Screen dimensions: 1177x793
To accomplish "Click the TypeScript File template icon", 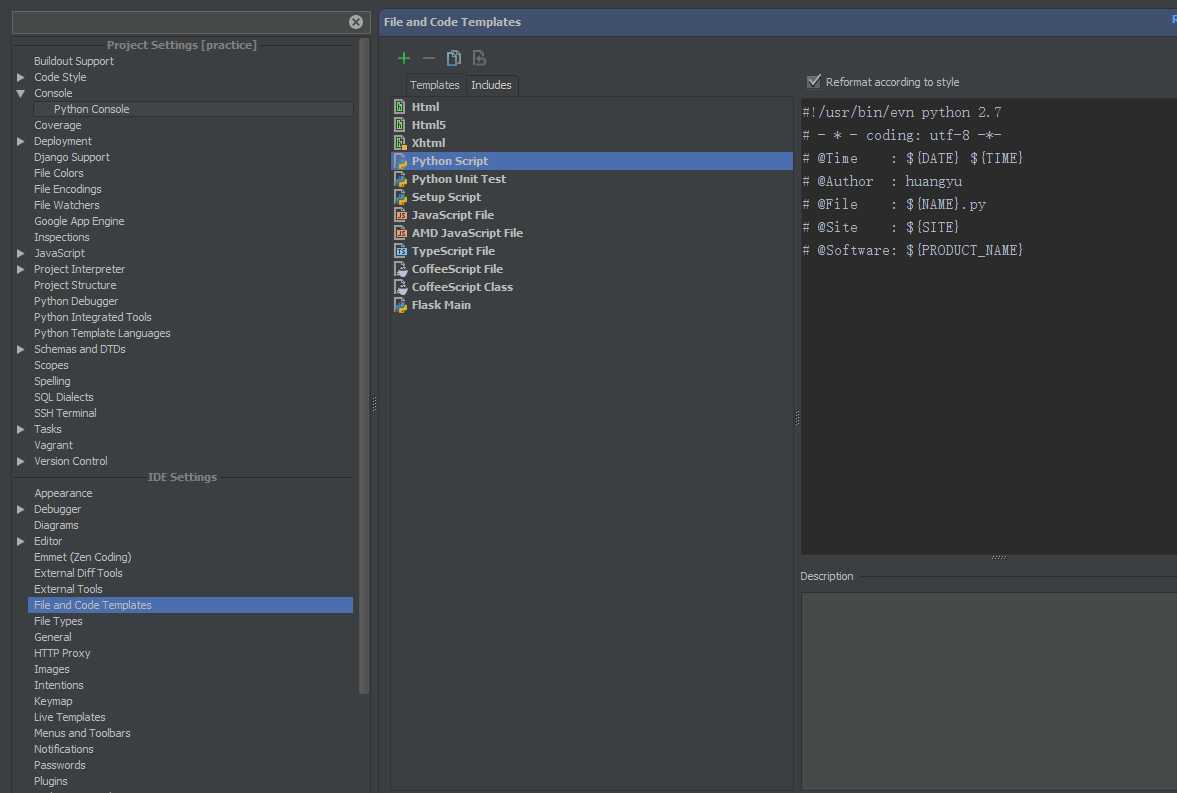I will pyautogui.click(x=400, y=251).
